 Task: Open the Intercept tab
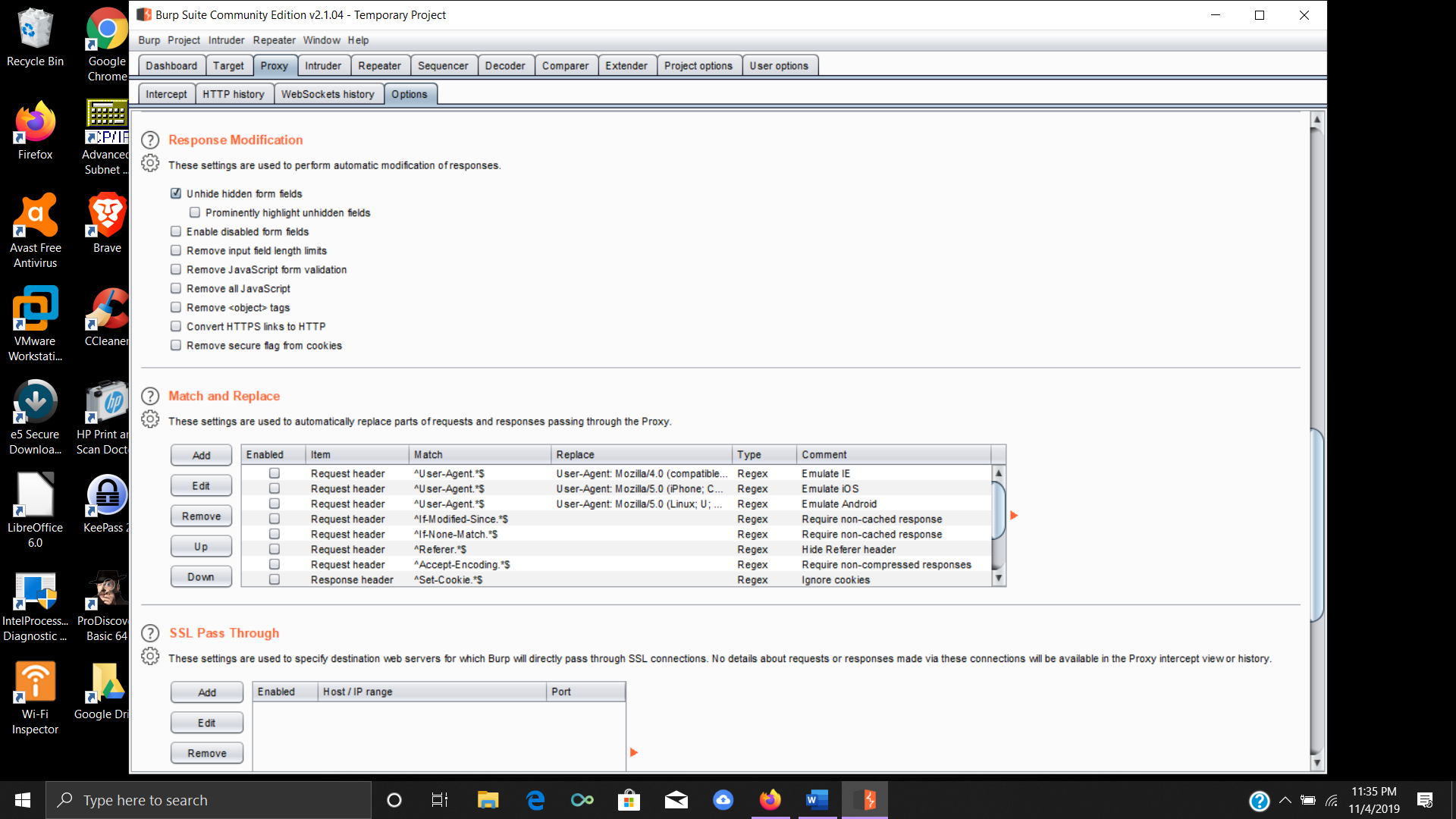166,94
